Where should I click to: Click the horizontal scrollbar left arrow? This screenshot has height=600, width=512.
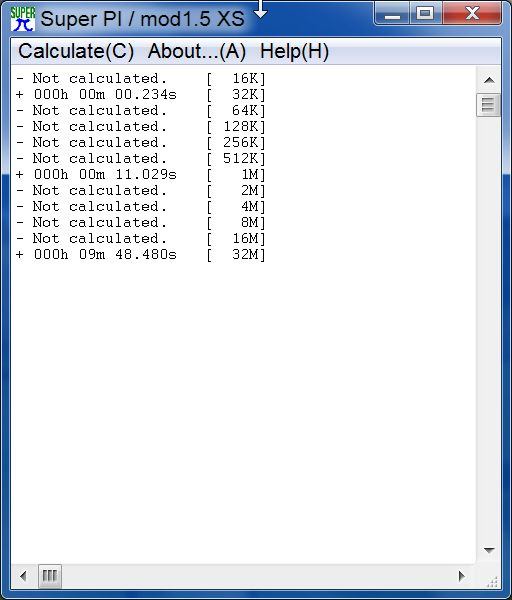pos(23,576)
